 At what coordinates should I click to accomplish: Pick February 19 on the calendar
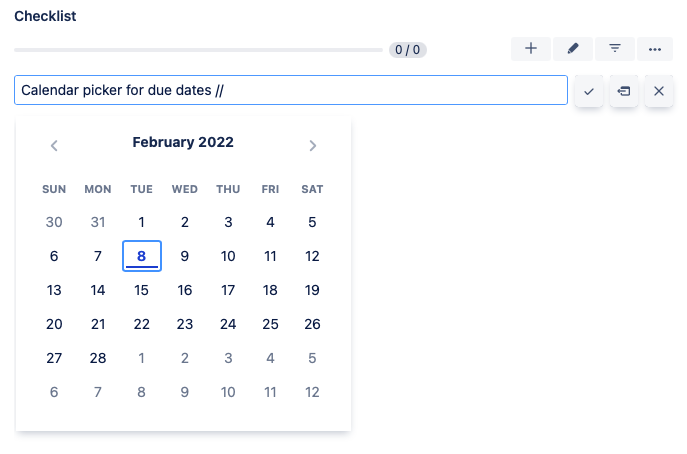pos(312,290)
